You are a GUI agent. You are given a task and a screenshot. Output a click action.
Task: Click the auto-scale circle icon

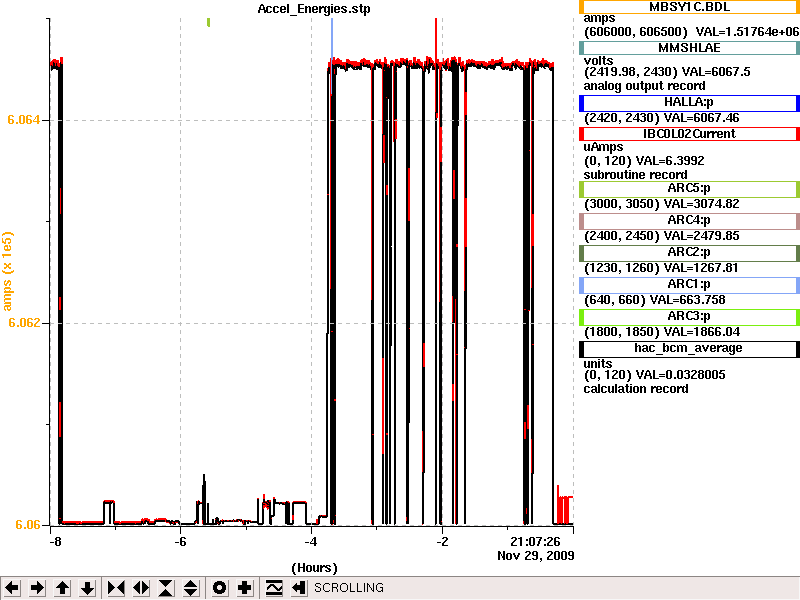coord(219,588)
